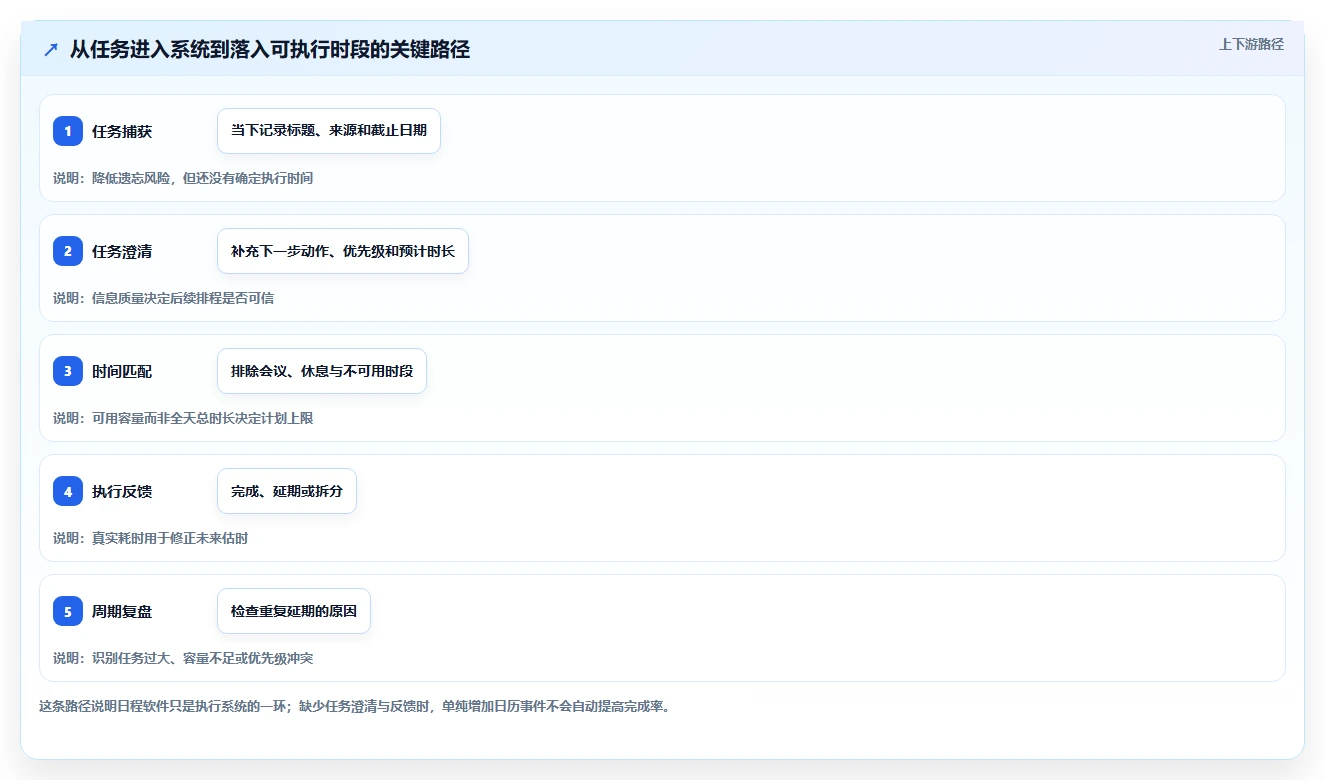
Task: Click the 检查重复延期的原因 chip
Action: [x=294, y=611]
